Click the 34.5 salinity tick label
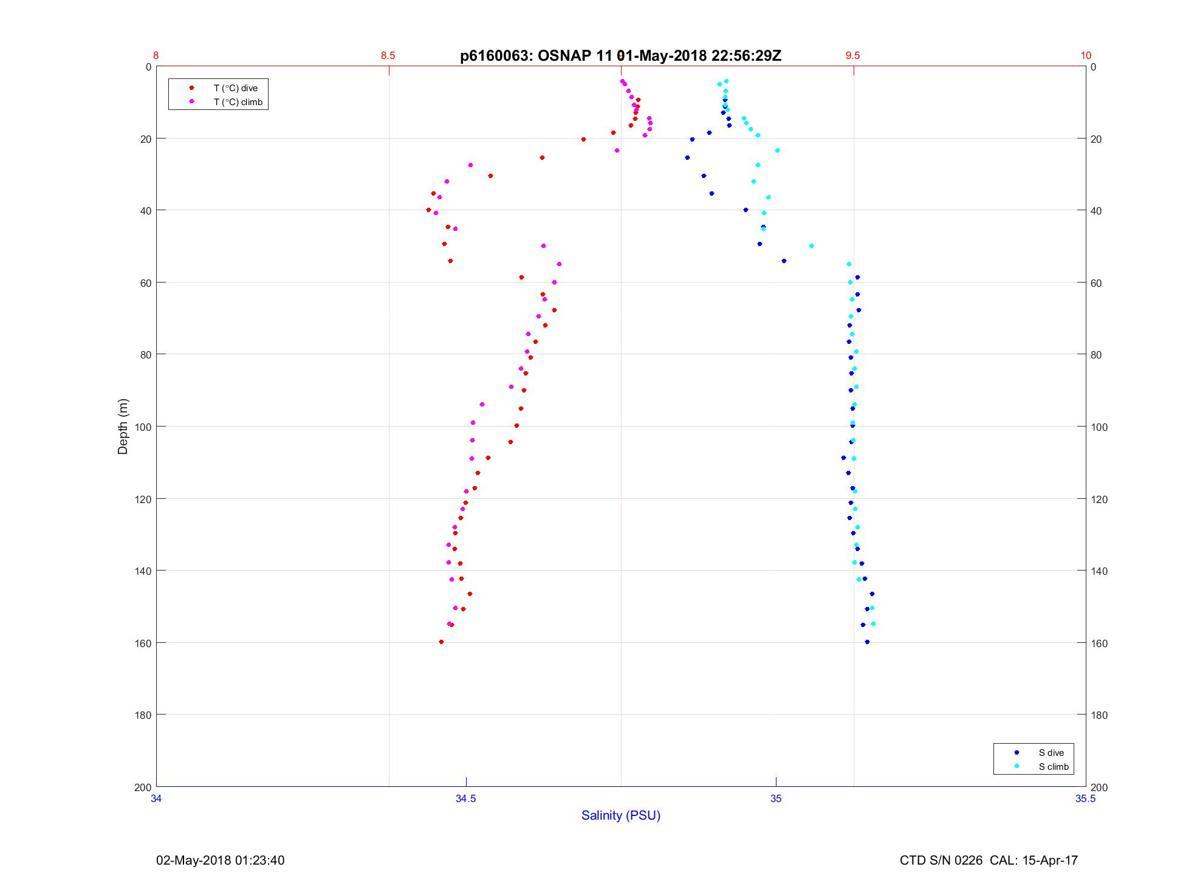 (x=466, y=799)
